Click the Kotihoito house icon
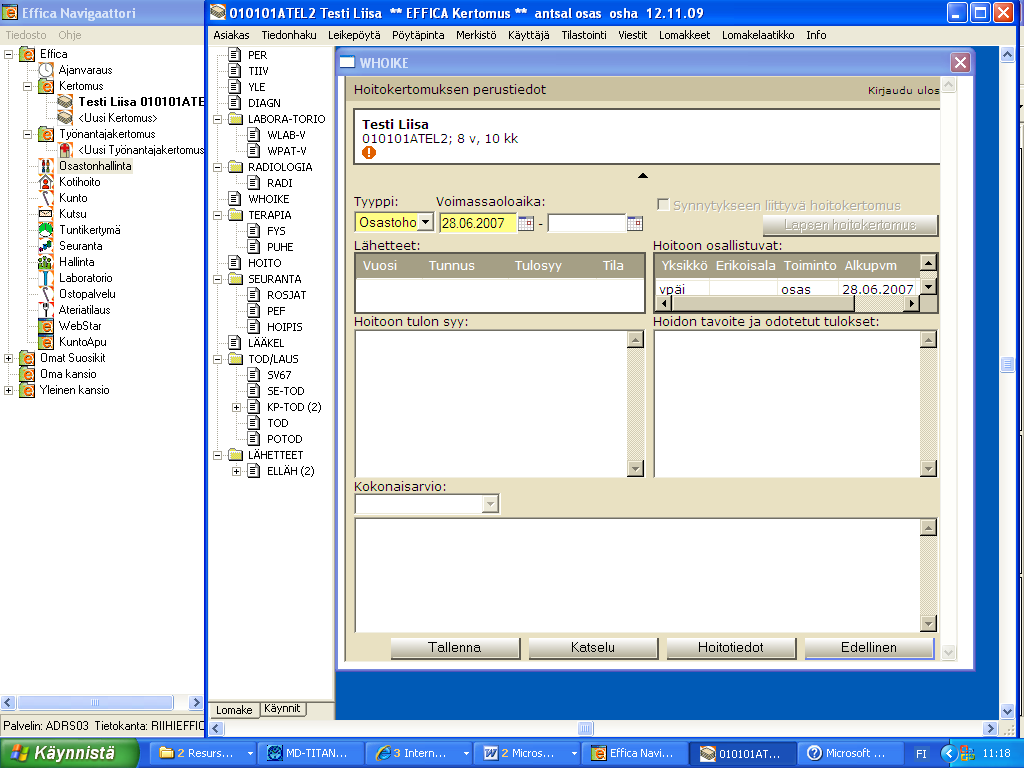The image size is (1024, 768). point(46,182)
